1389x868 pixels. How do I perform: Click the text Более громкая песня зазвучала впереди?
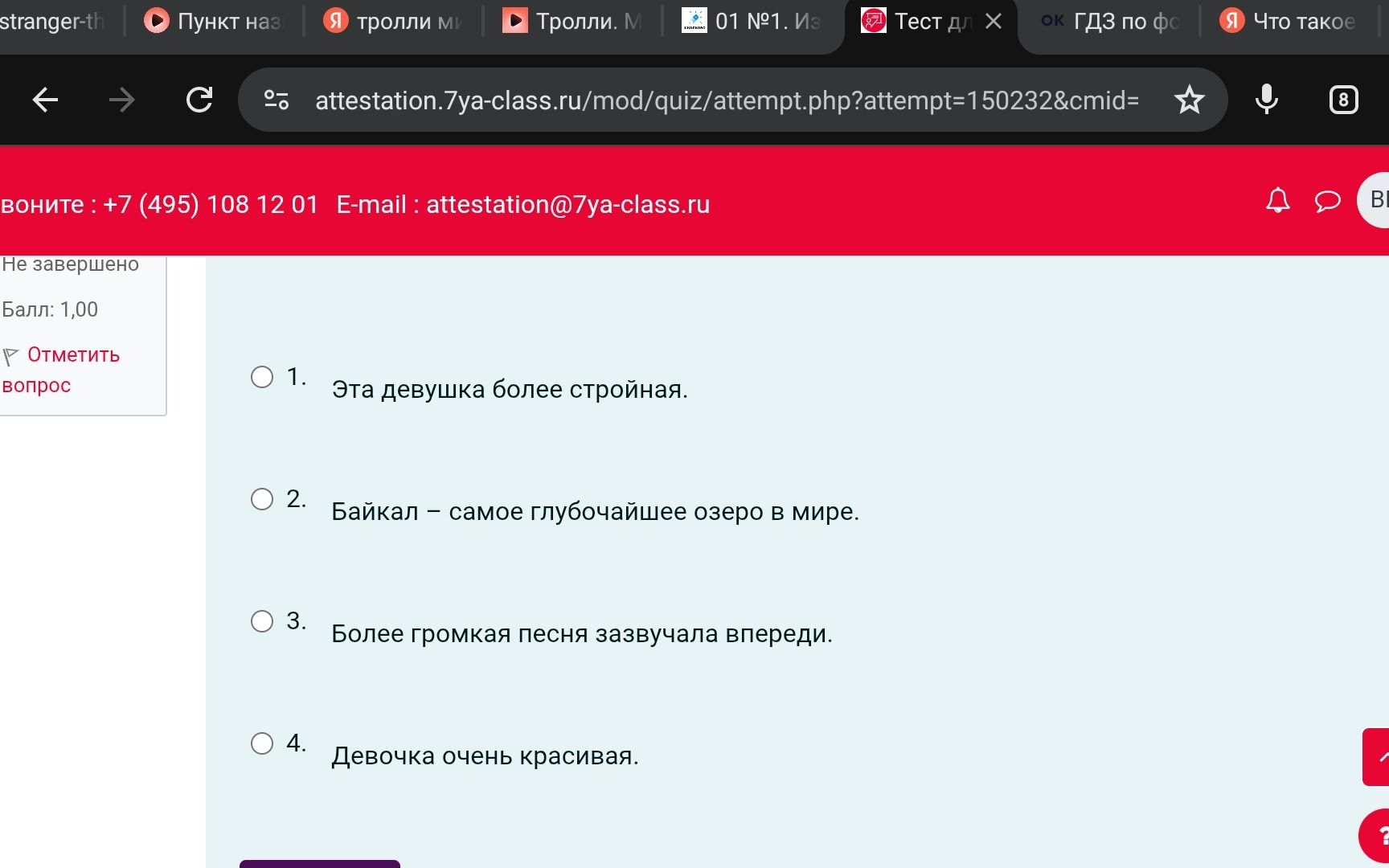click(582, 634)
